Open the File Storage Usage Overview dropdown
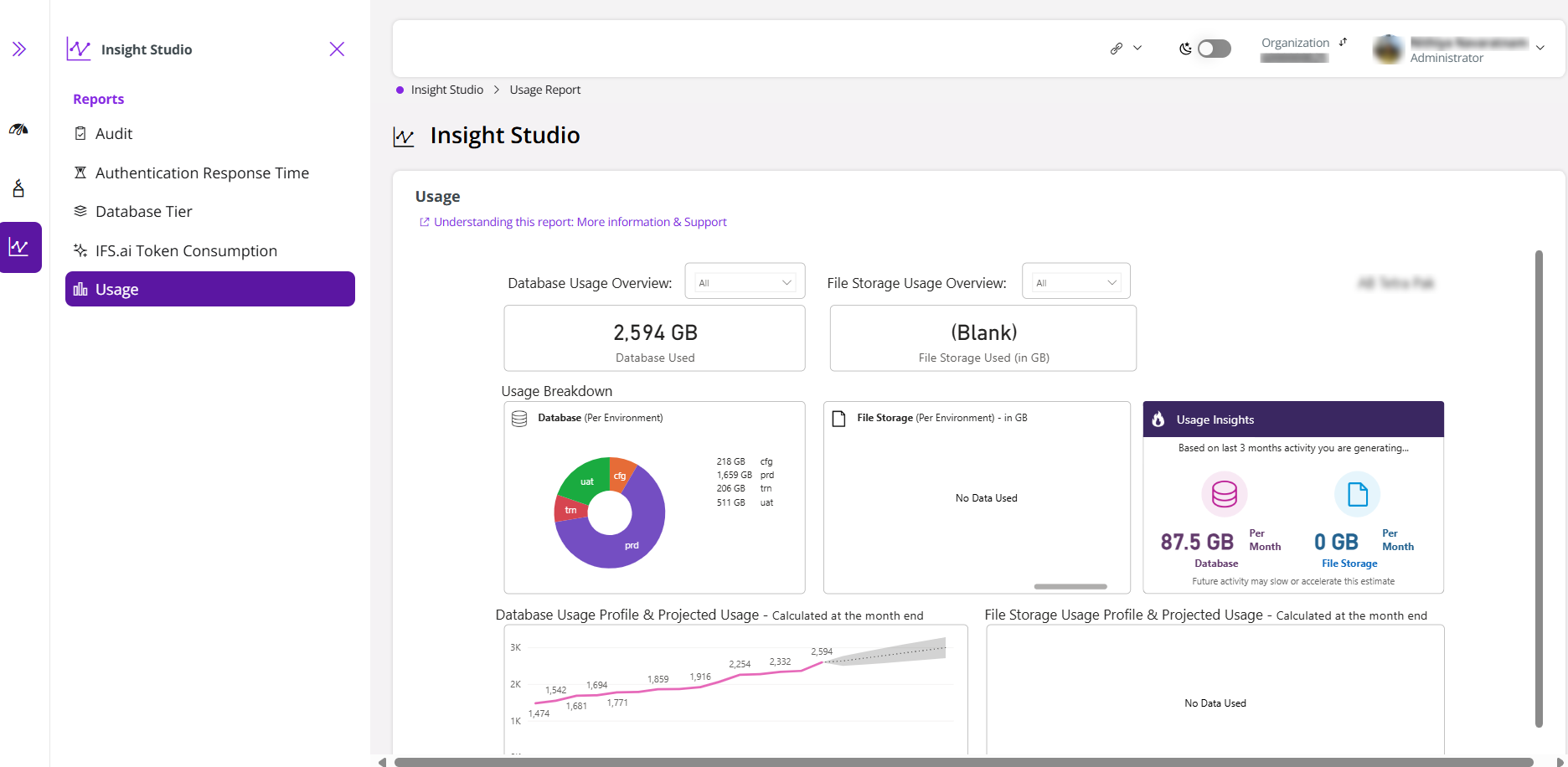1568x767 pixels. click(1075, 282)
